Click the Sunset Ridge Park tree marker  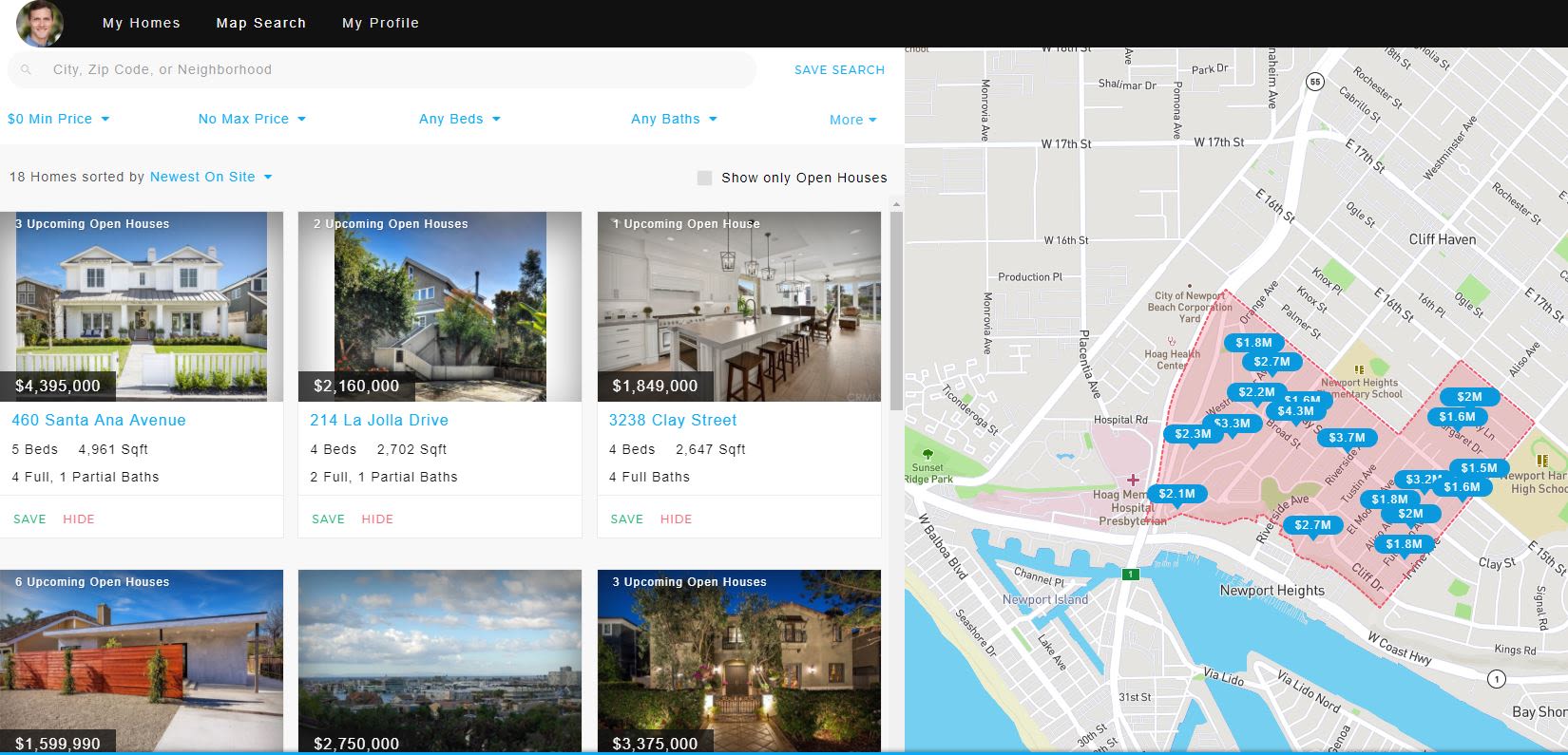click(x=927, y=455)
